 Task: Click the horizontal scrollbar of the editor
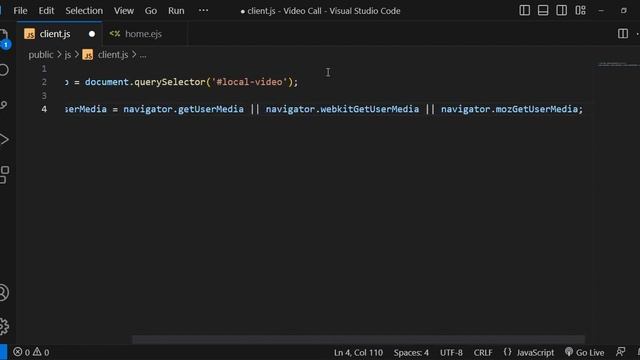[x=358, y=339]
